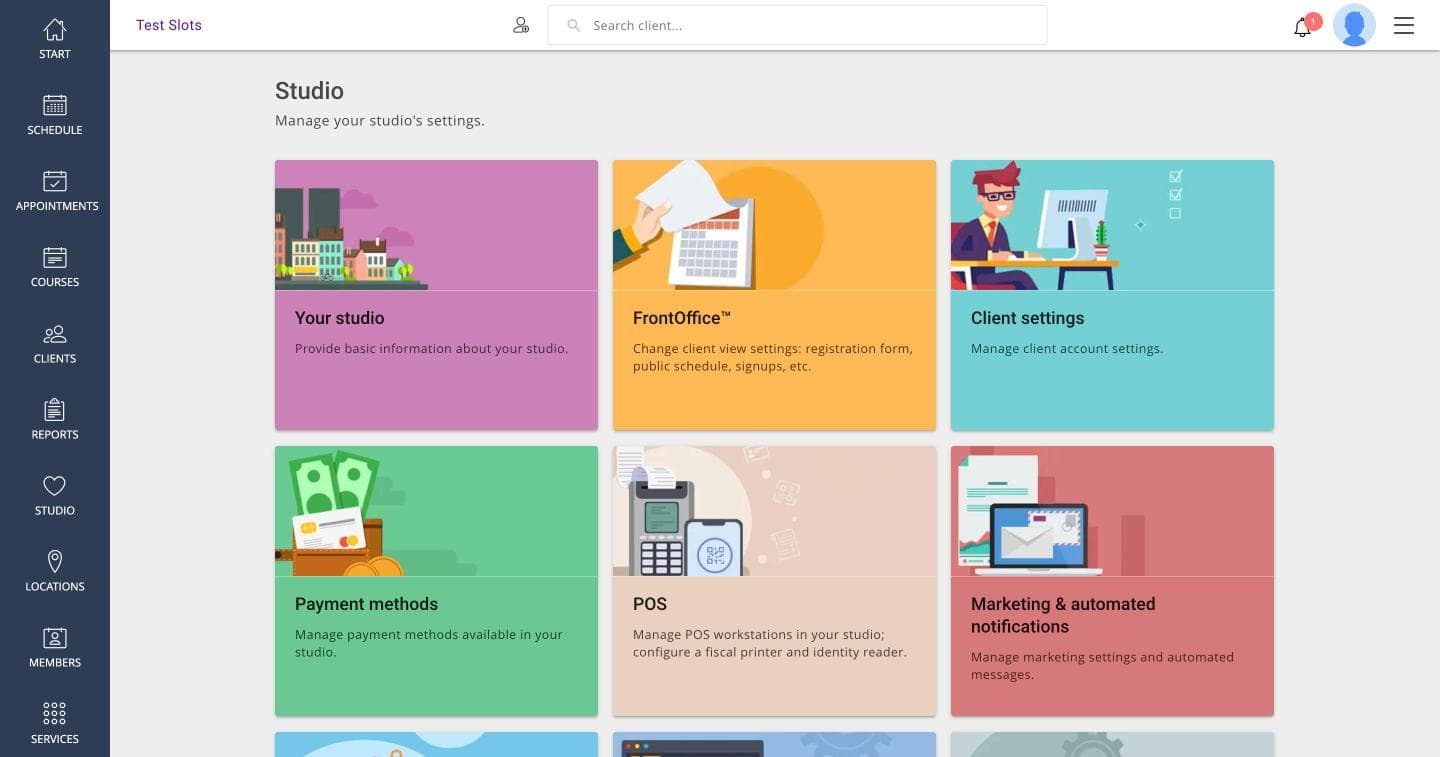Click 'Manage your studio's settings.' subtitle
This screenshot has height=757, width=1440.
tap(380, 121)
